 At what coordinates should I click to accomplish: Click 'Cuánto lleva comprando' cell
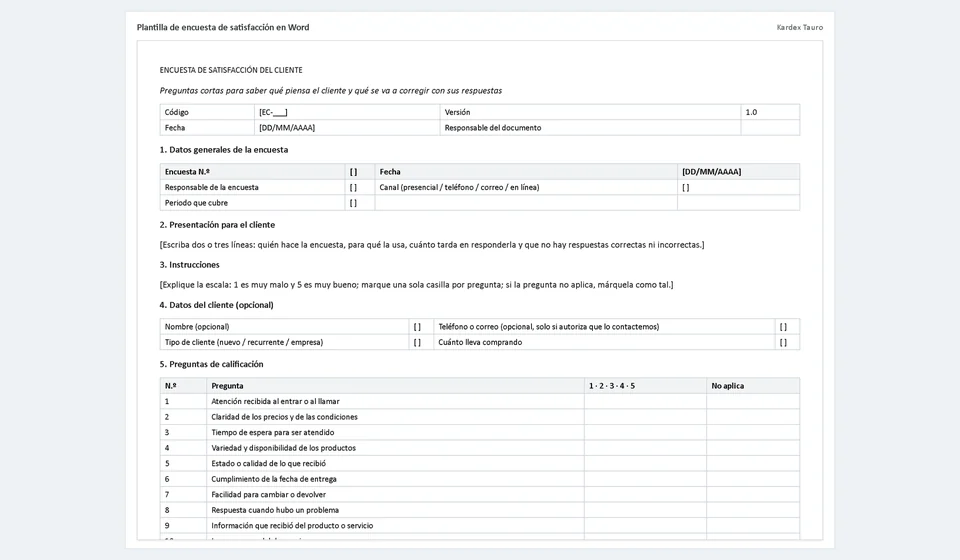(x=604, y=343)
